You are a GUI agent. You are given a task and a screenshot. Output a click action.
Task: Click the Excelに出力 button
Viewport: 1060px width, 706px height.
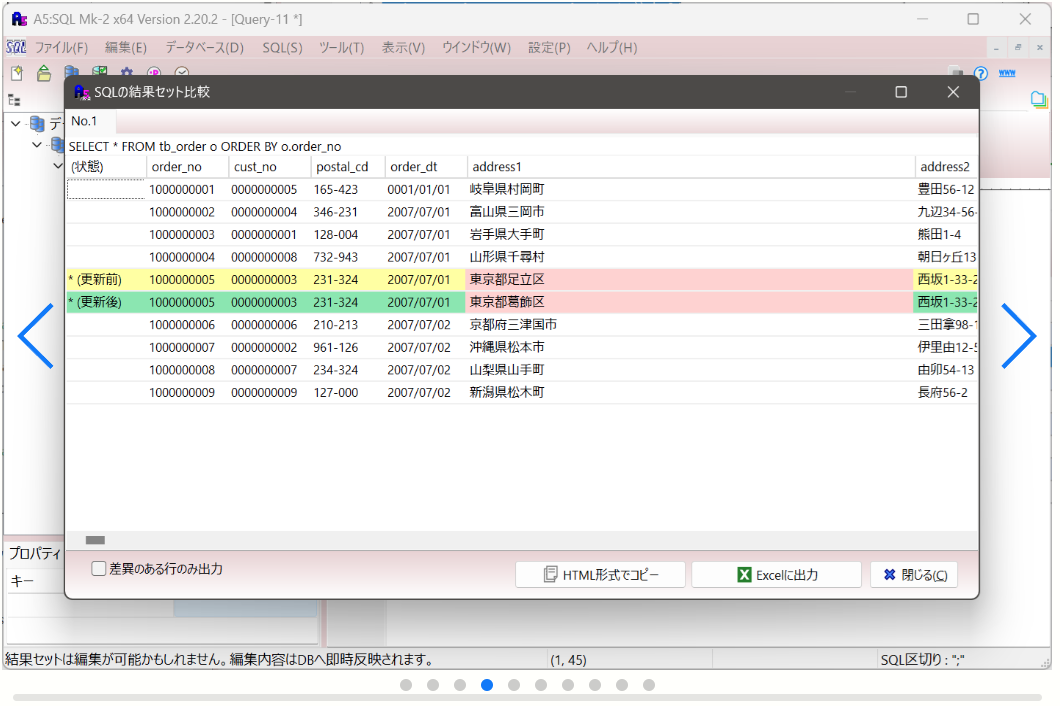pyautogui.click(x=776, y=575)
